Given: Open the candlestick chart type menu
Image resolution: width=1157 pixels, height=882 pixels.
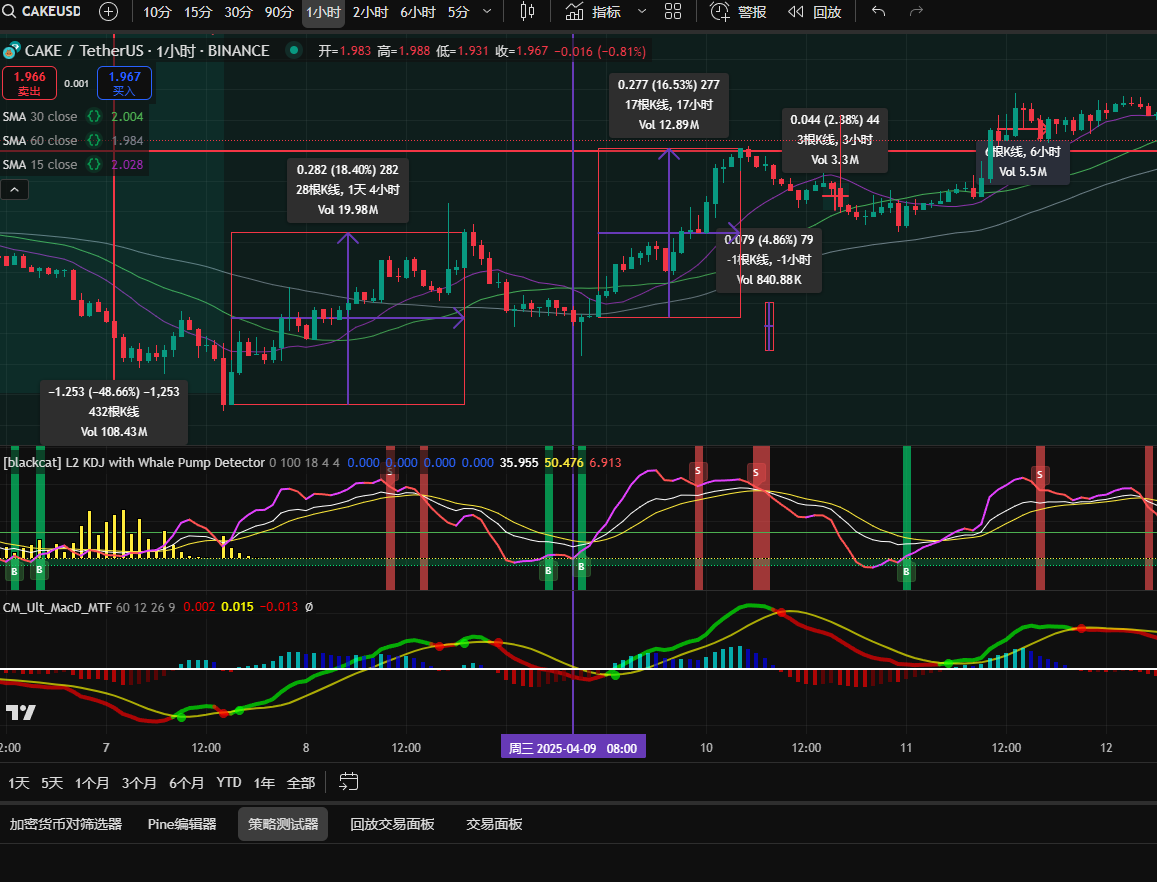Looking at the screenshot, I should [528, 12].
